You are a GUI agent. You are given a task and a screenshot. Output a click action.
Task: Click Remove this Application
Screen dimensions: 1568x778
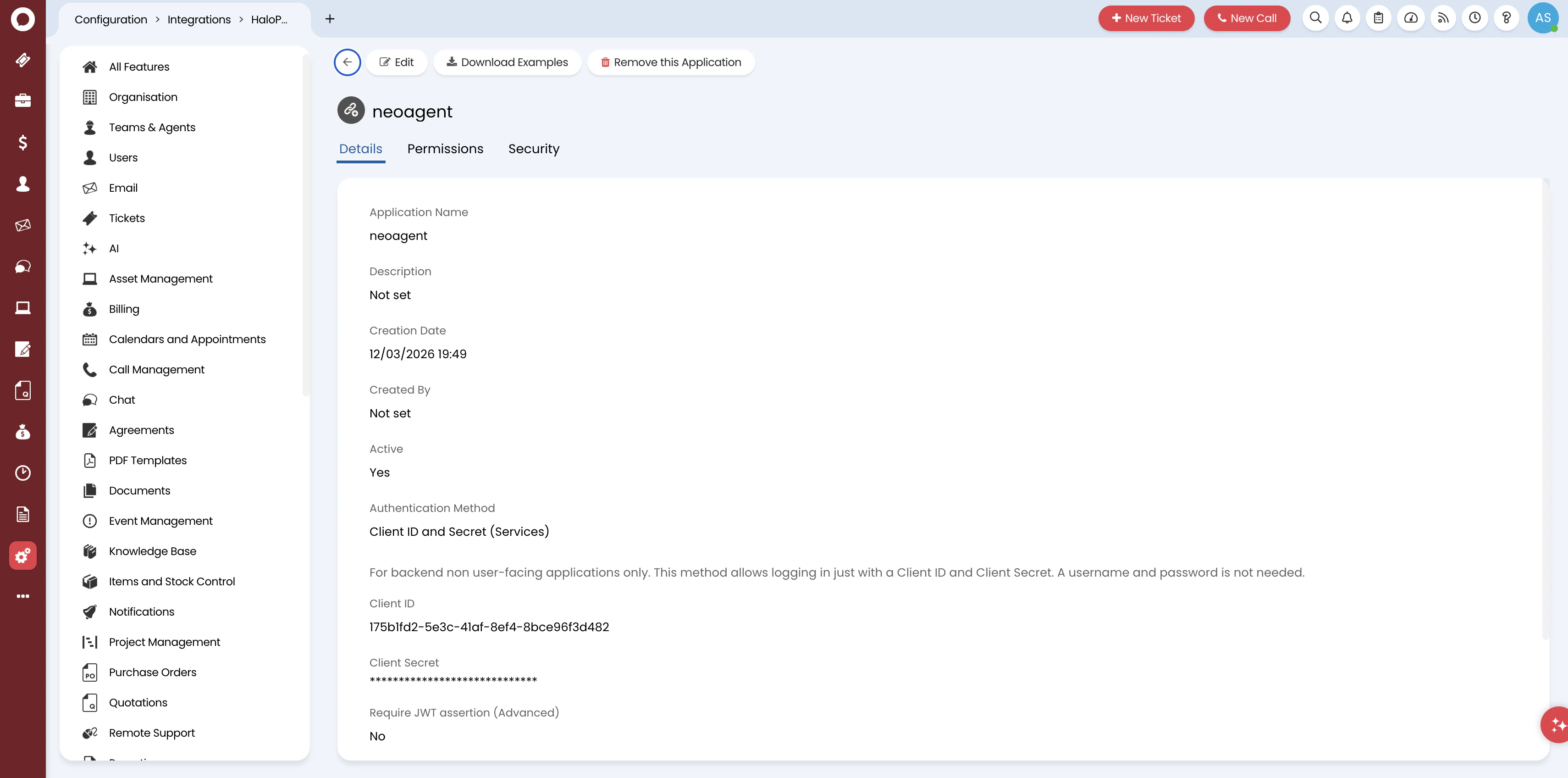click(x=671, y=61)
